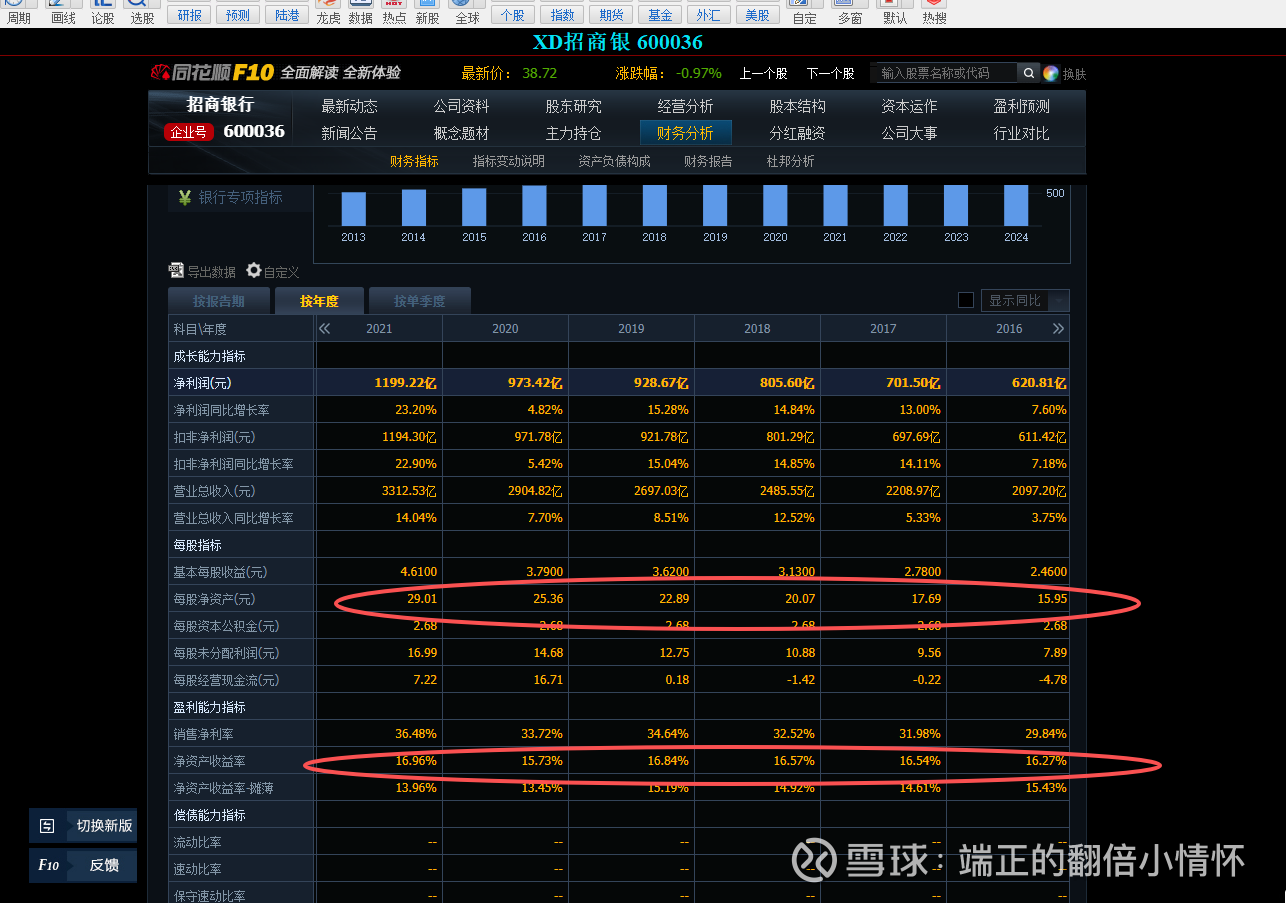
Task: Click the 陆港 button
Action: [287, 14]
